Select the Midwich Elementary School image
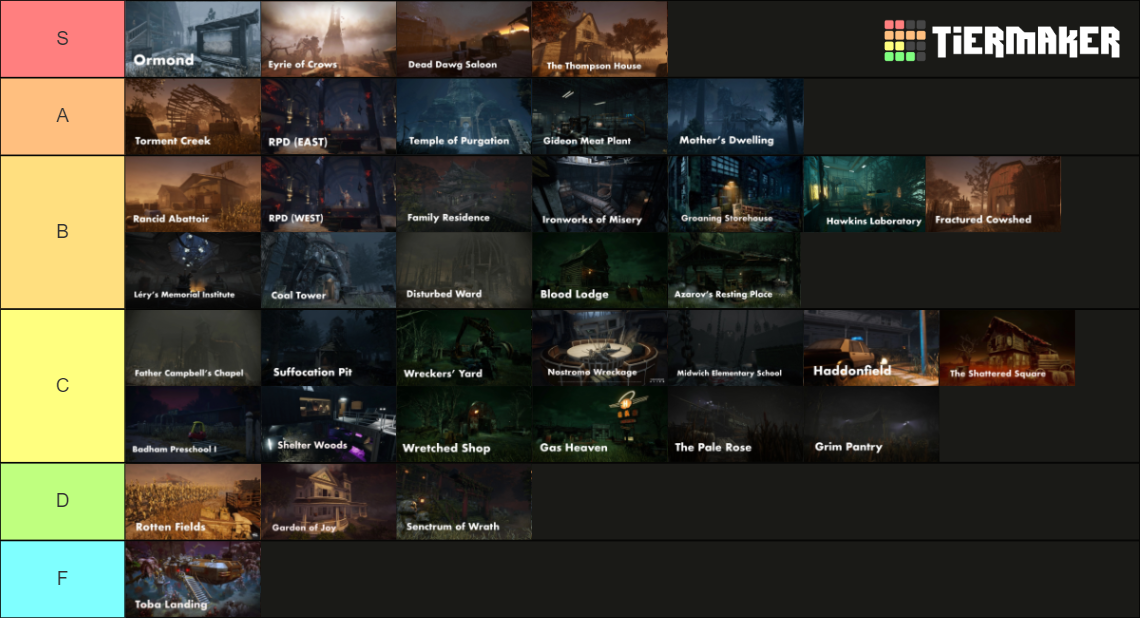The height and width of the screenshot is (618, 1140). [735, 347]
